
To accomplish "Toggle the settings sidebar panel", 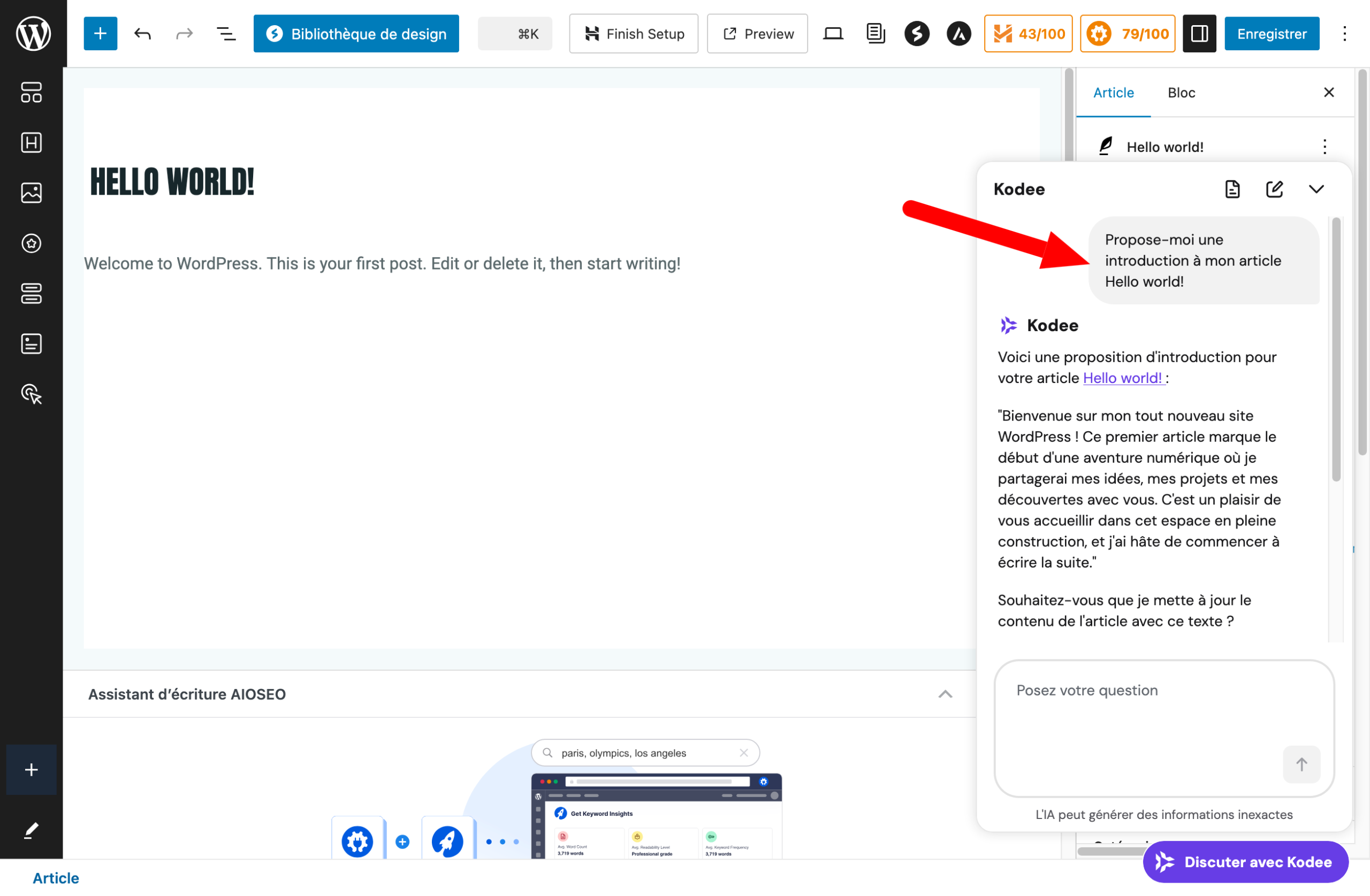I will point(1199,33).
